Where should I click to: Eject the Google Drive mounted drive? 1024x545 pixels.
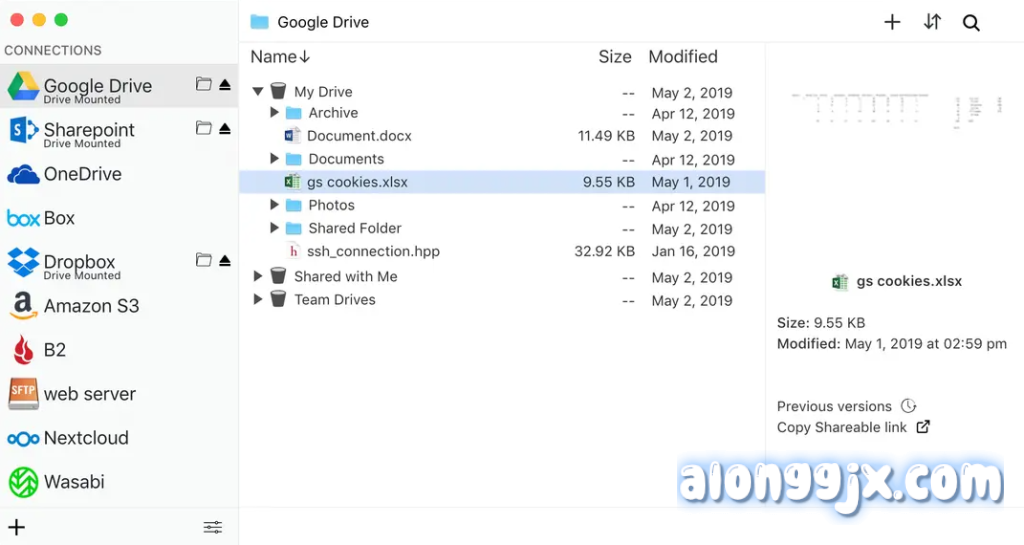(225, 85)
